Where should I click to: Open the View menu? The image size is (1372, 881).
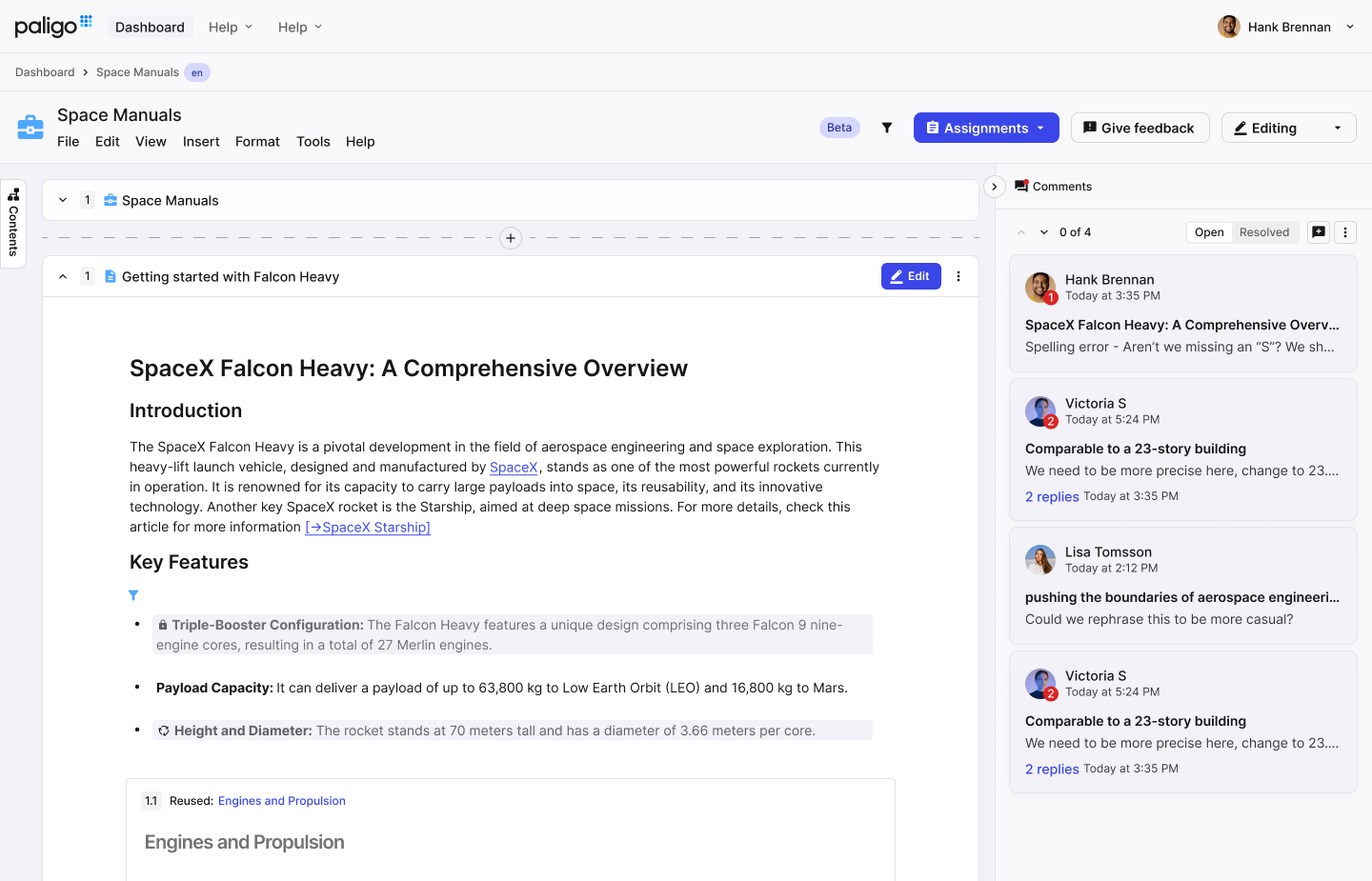[151, 142]
